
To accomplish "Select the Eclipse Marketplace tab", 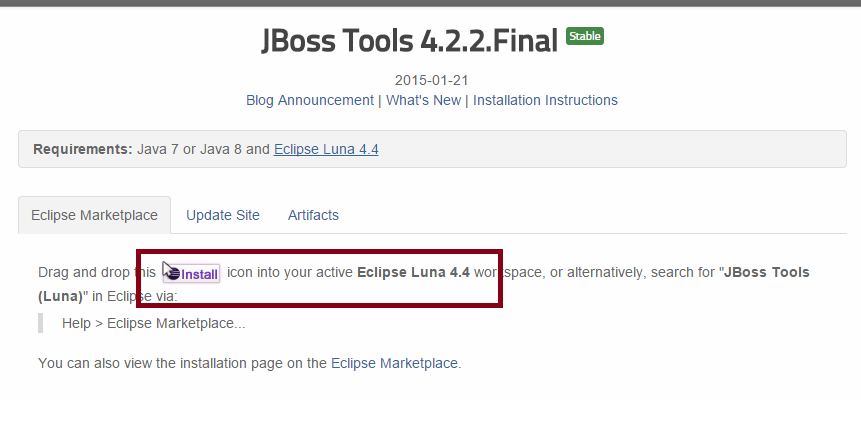I will pos(94,215).
